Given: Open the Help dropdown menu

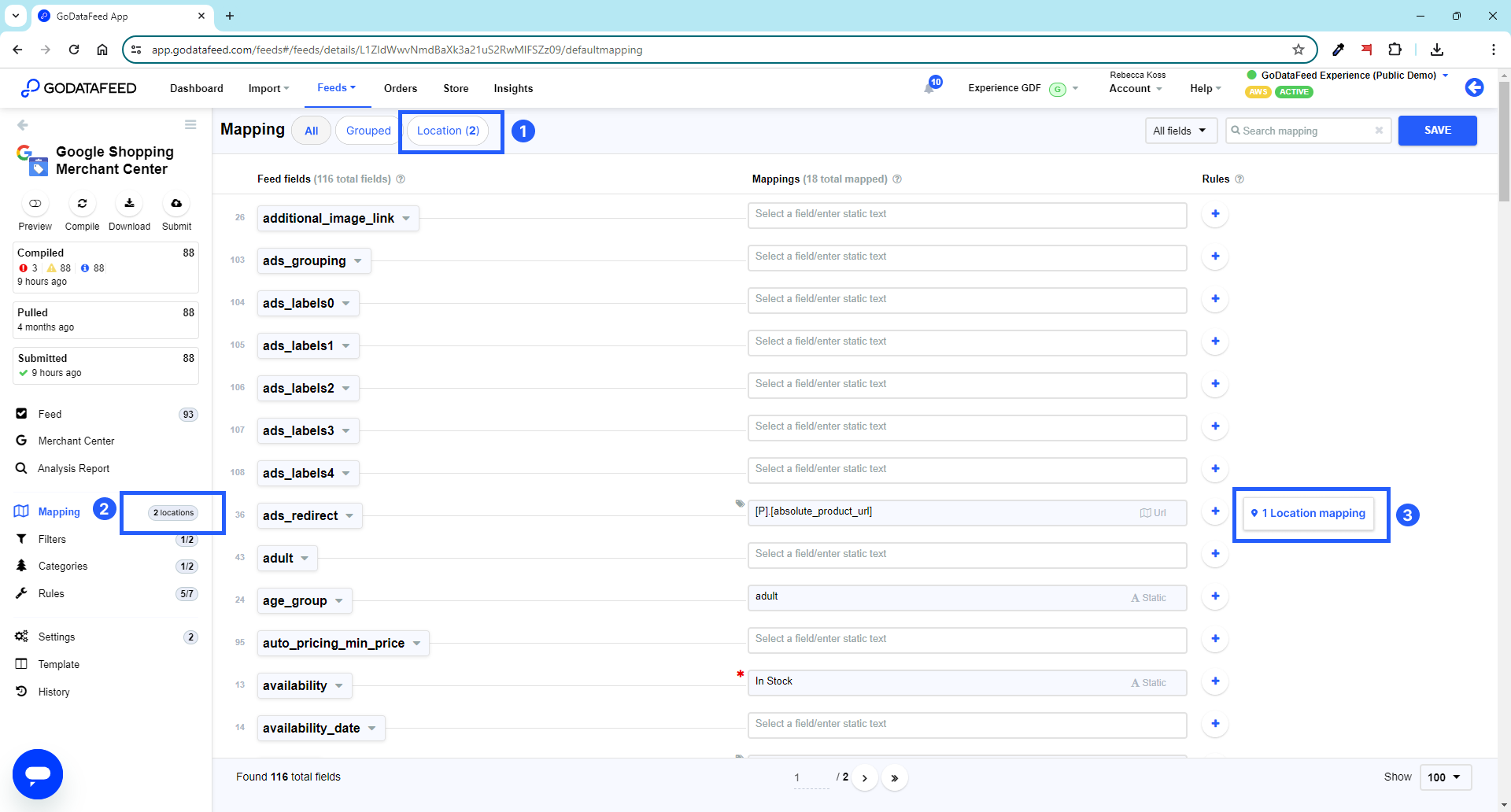Looking at the screenshot, I should [1205, 89].
